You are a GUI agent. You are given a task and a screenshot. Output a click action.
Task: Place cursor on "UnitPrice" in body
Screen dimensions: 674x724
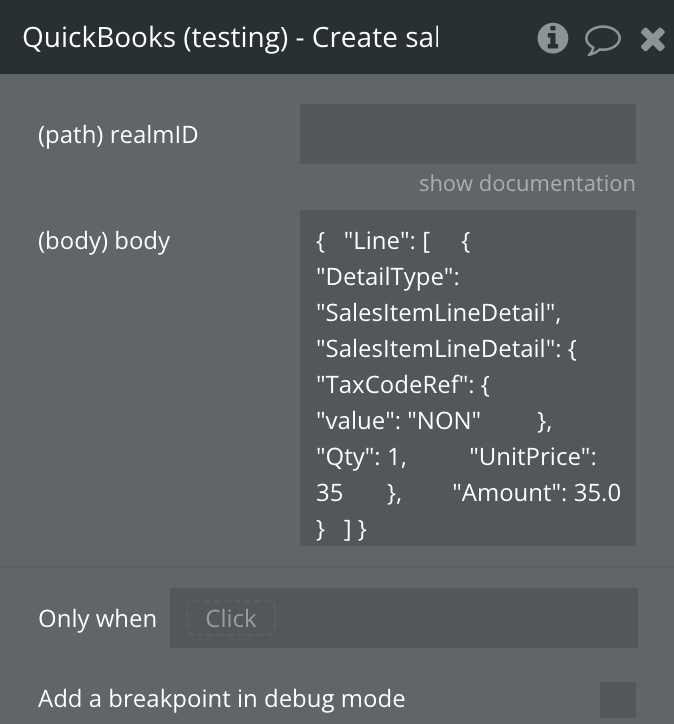532,457
